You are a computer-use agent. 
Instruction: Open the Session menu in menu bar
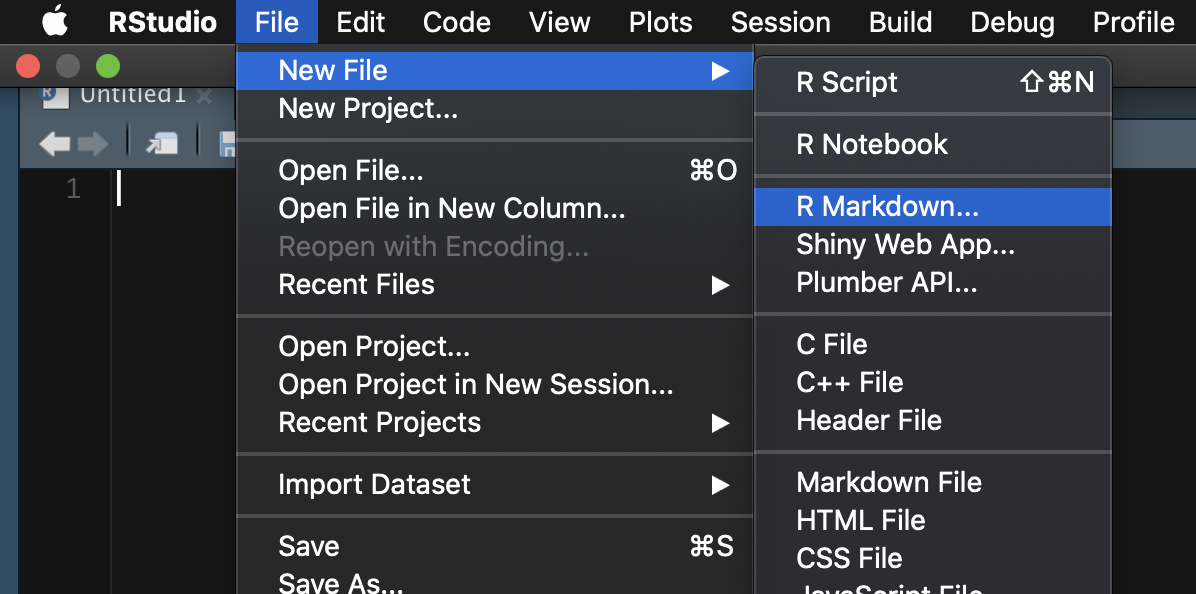(780, 22)
